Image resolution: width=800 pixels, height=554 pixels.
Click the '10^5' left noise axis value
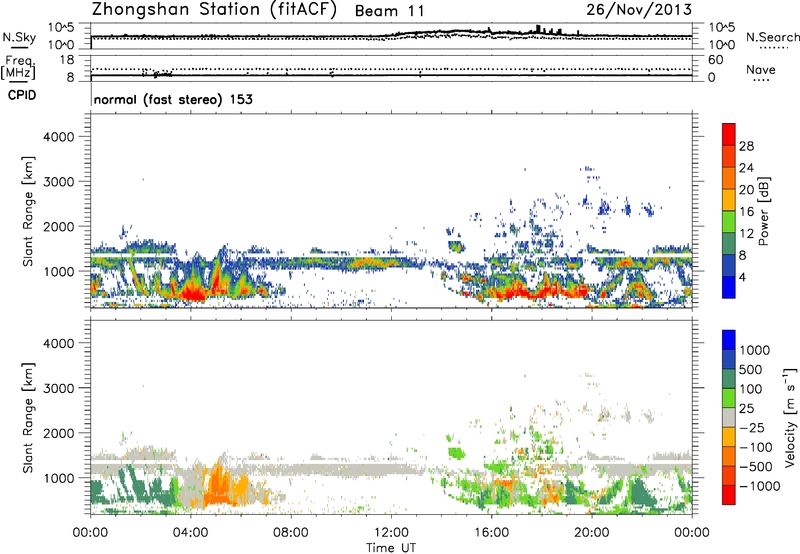(x=61, y=28)
